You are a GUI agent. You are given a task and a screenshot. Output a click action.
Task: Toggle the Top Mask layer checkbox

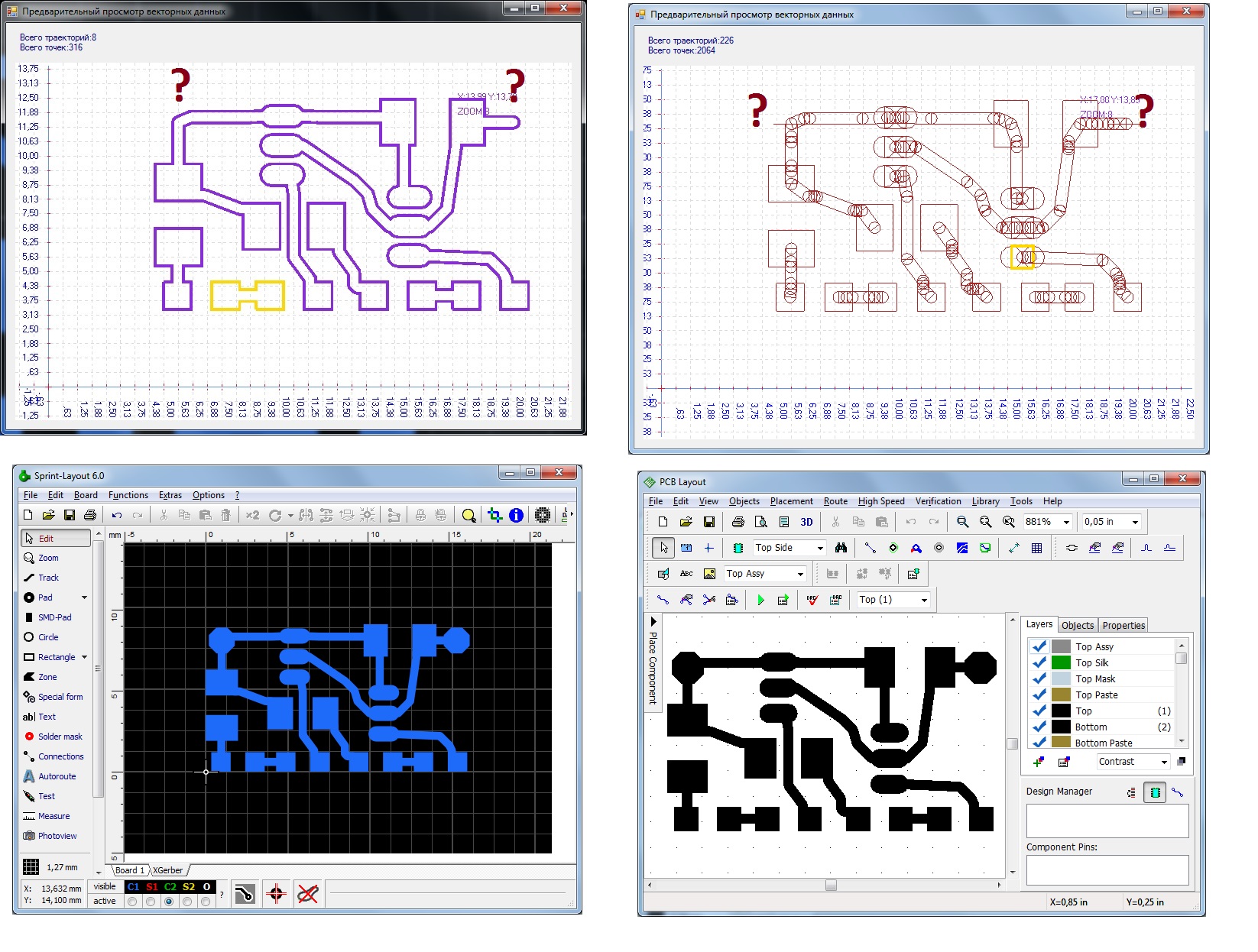point(1039,678)
